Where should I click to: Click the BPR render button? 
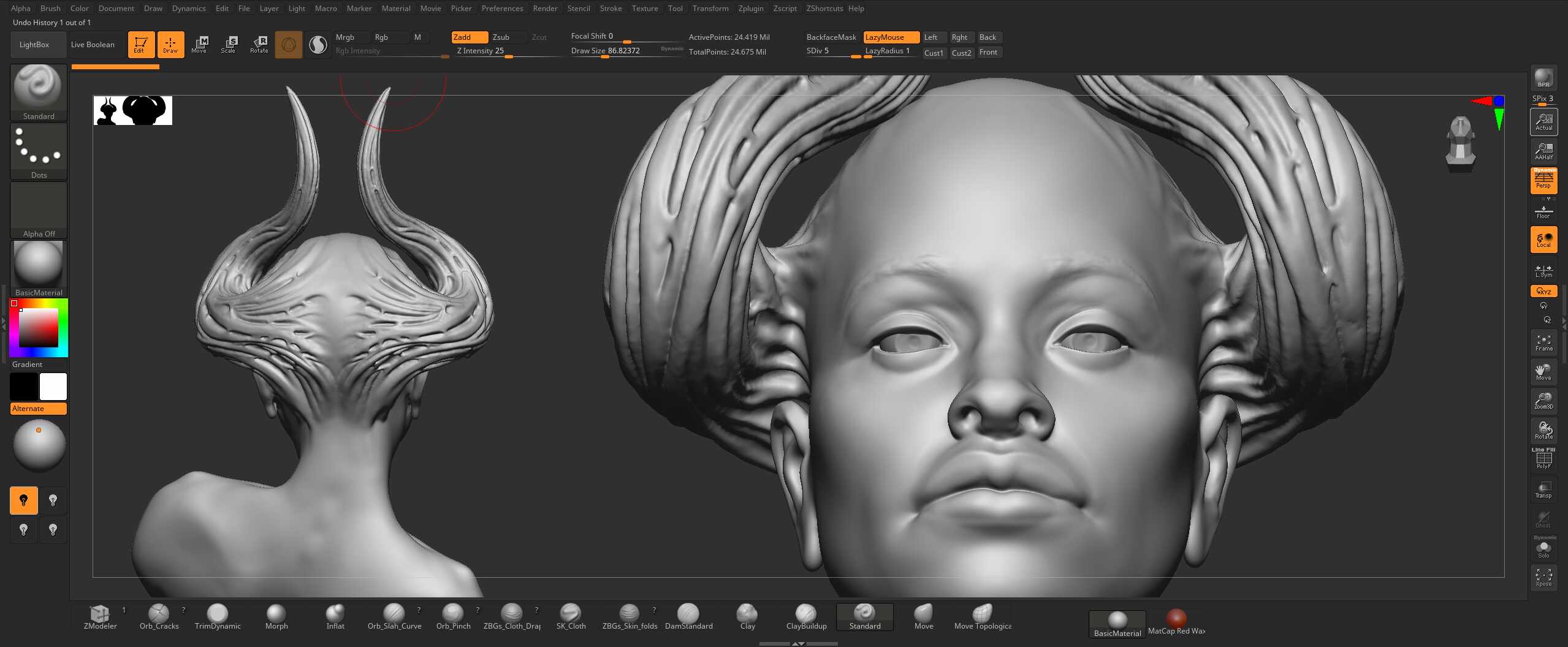pyautogui.click(x=1543, y=78)
